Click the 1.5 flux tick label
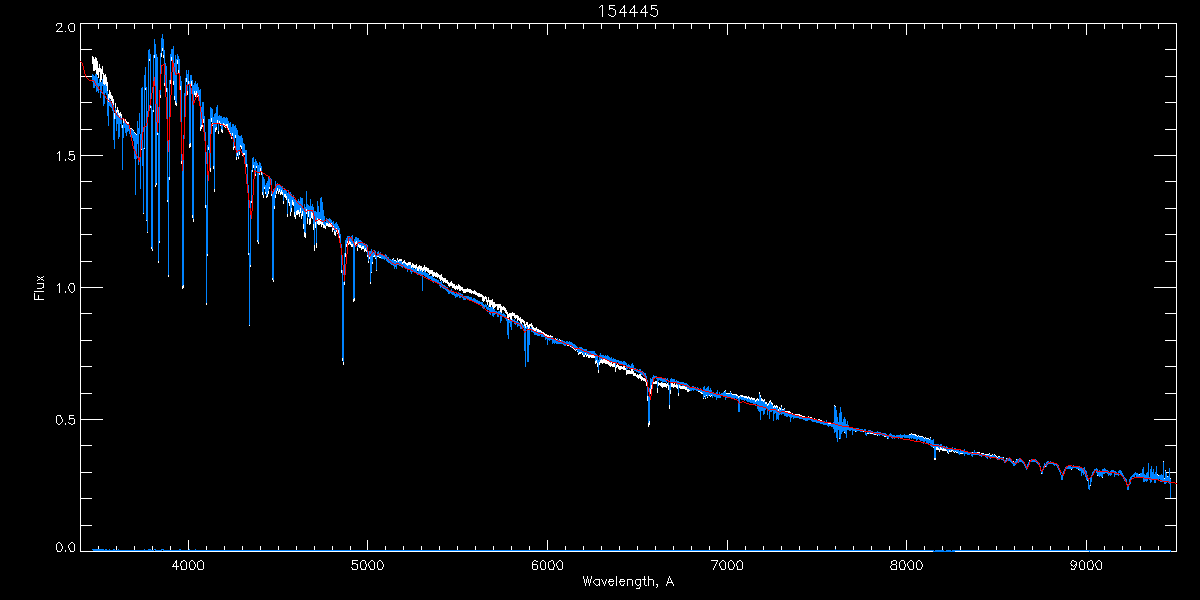This screenshot has width=1200, height=600. (x=65, y=156)
